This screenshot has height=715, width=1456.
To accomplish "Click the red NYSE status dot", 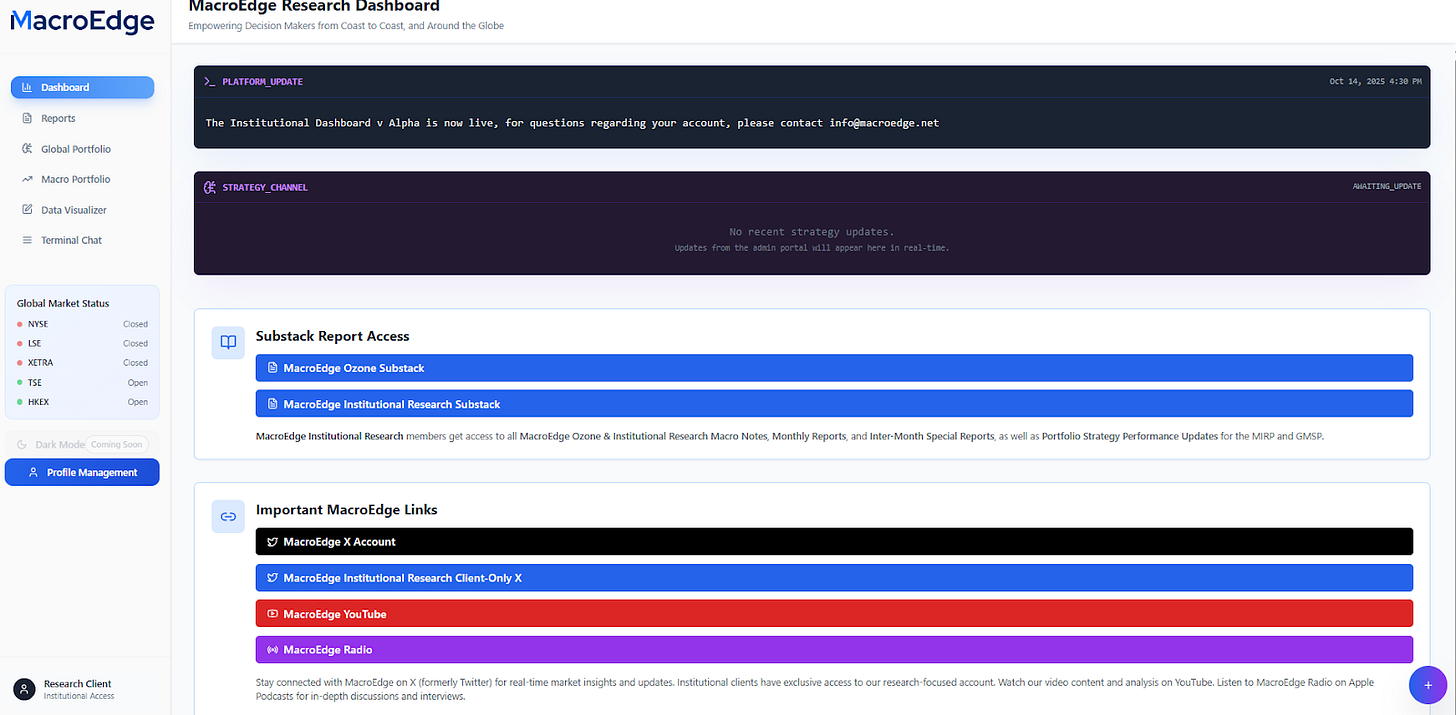I will point(20,324).
